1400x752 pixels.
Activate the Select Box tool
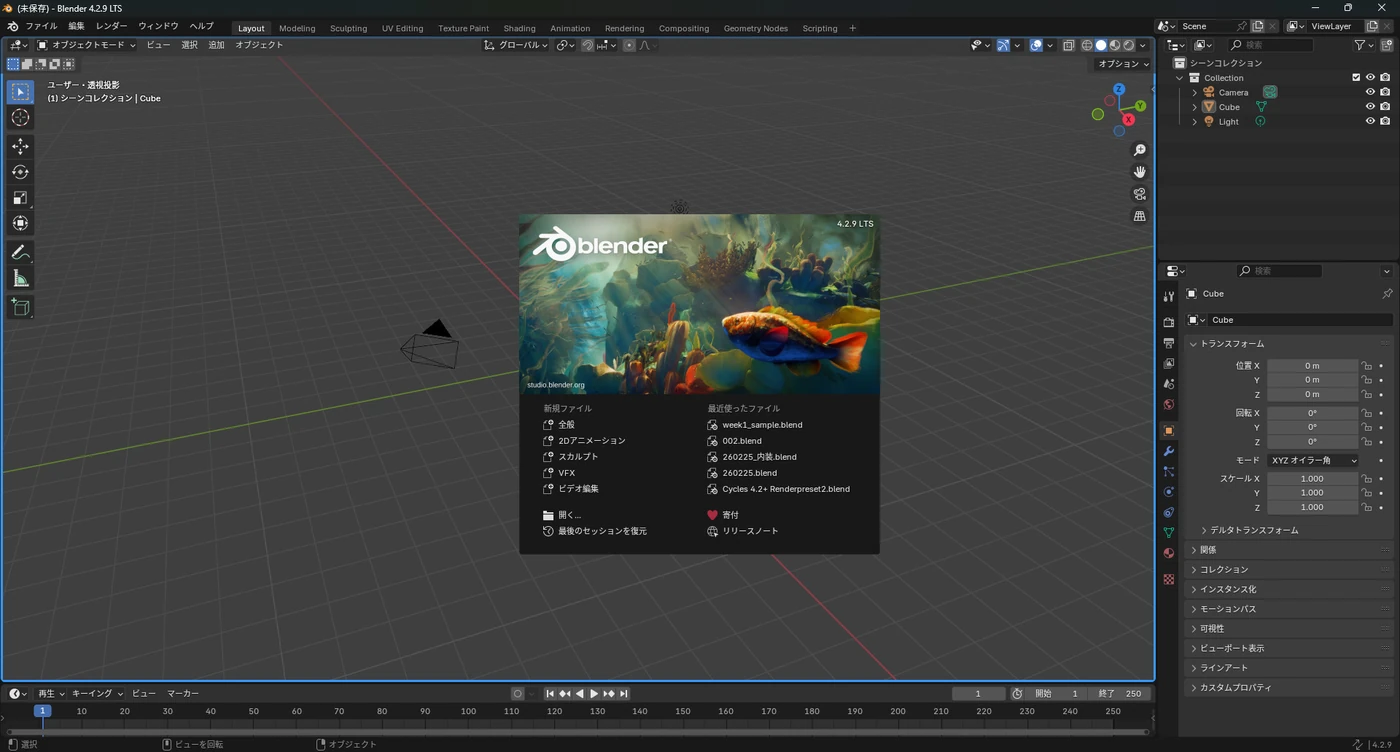coord(20,91)
